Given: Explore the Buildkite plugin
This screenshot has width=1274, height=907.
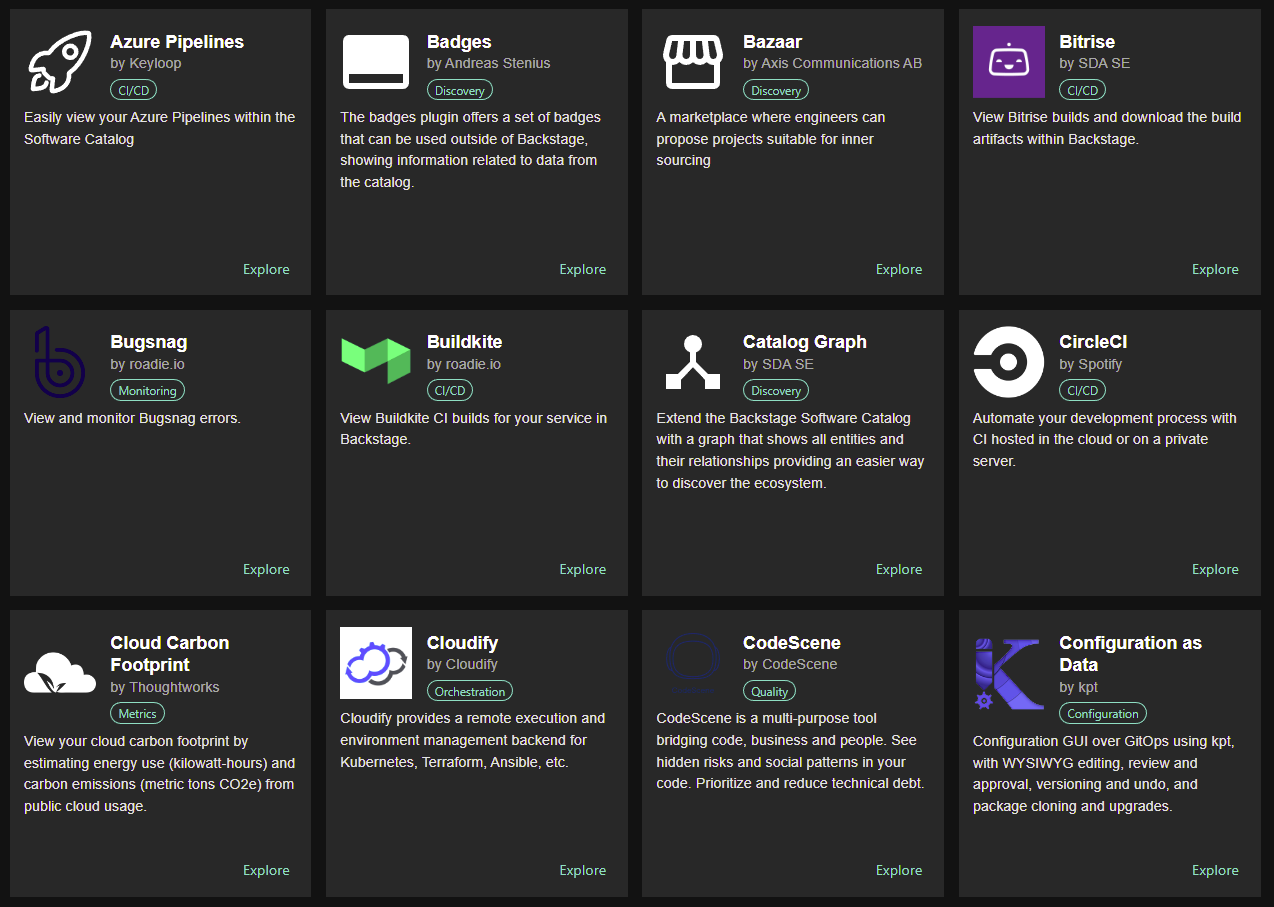Looking at the screenshot, I should point(583,569).
